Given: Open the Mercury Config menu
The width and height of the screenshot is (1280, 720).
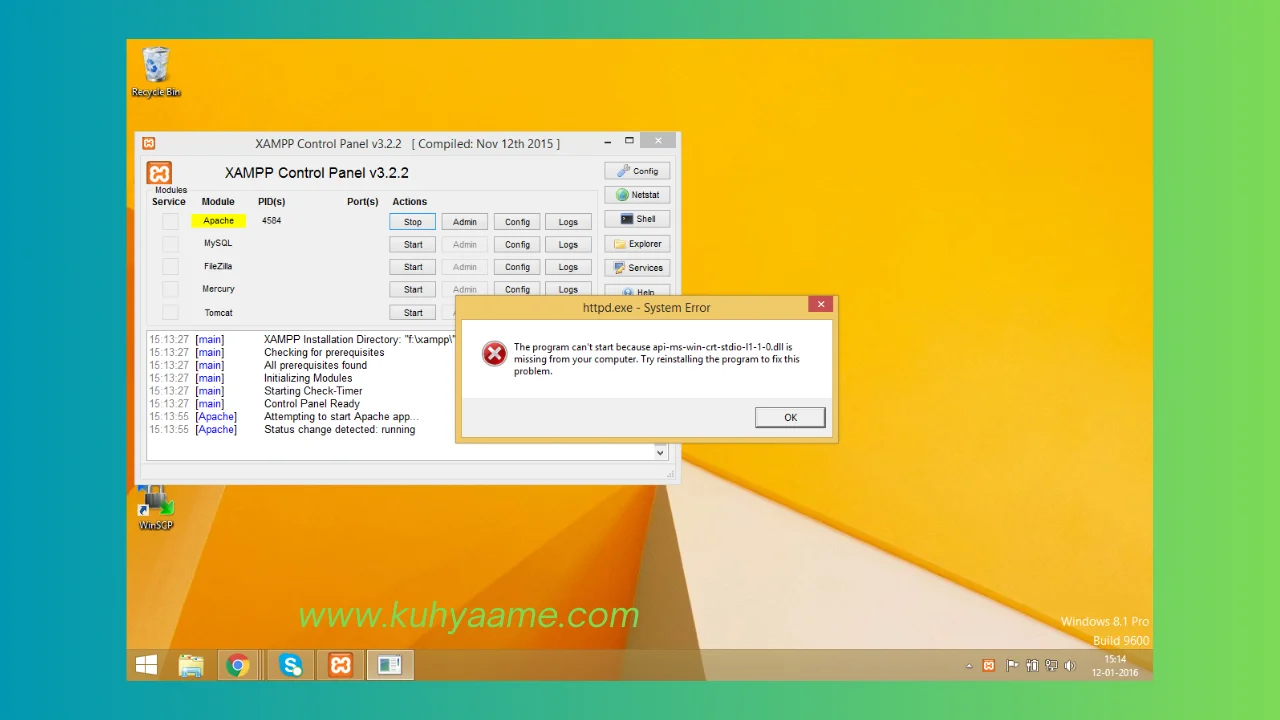Looking at the screenshot, I should pos(517,289).
